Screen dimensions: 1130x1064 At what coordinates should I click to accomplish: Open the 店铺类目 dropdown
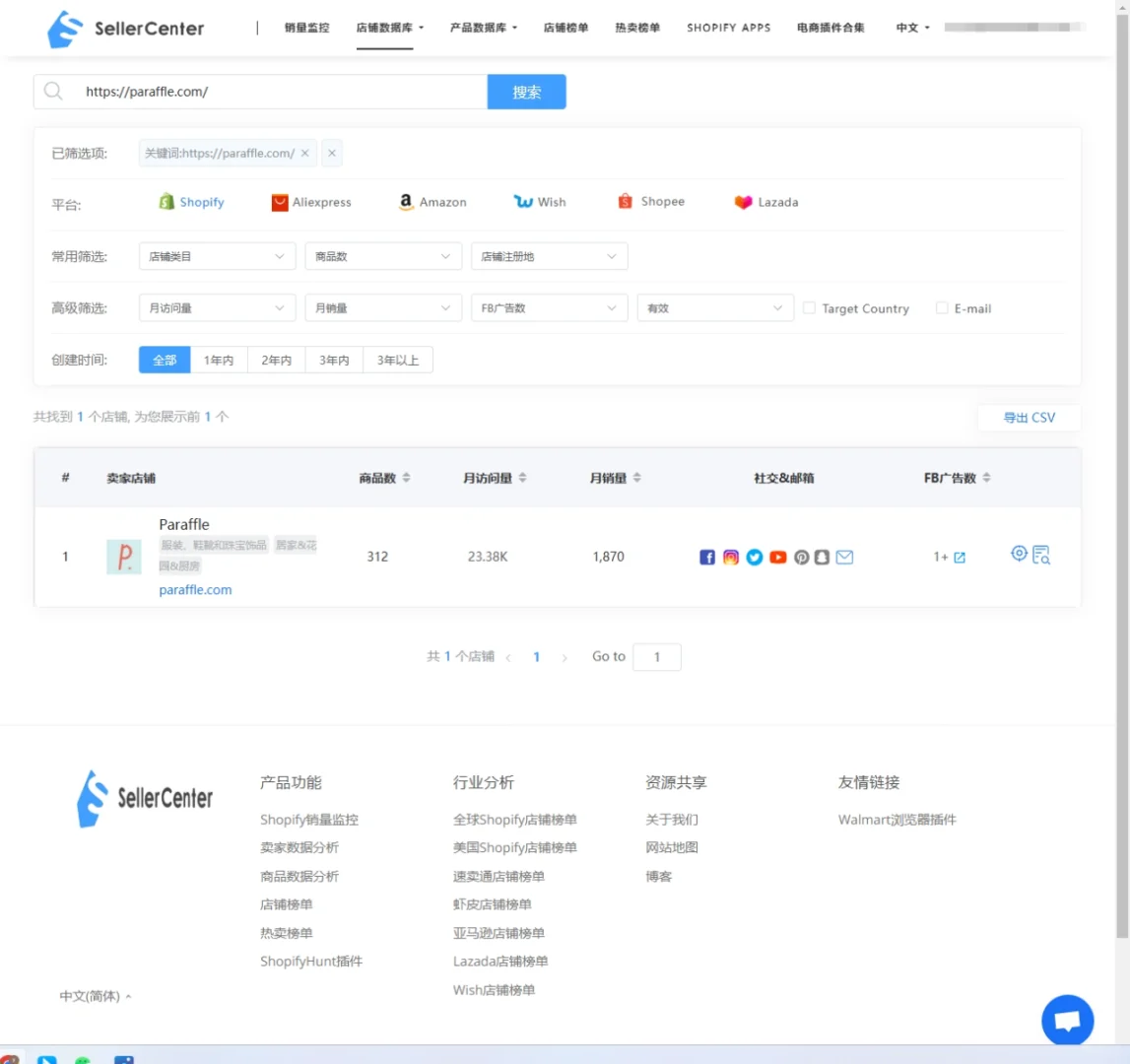(x=217, y=255)
